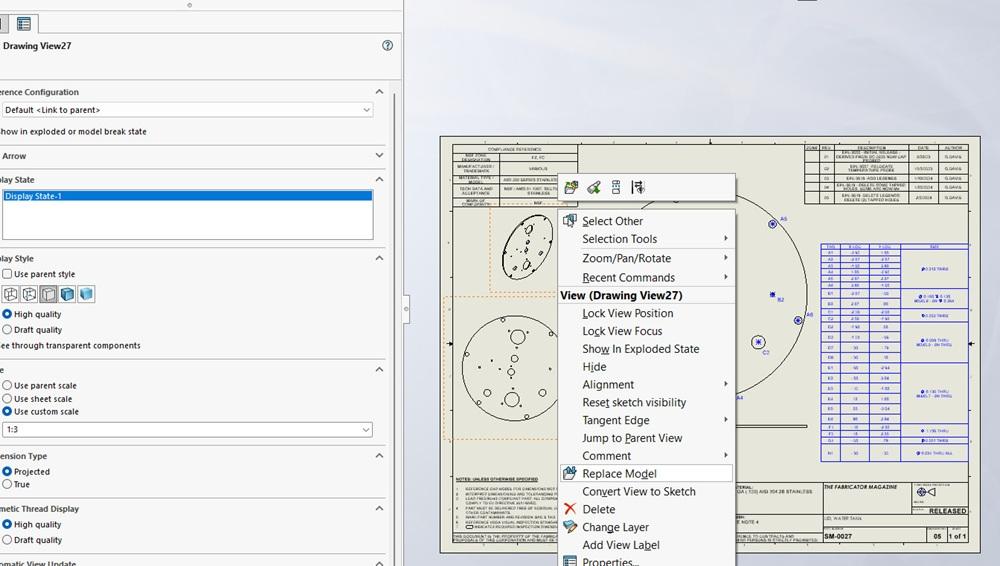The width and height of the screenshot is (1000, 566).
Task: Select the Hidden Lines Removed display style icon
Action: [x=48, y=294]
